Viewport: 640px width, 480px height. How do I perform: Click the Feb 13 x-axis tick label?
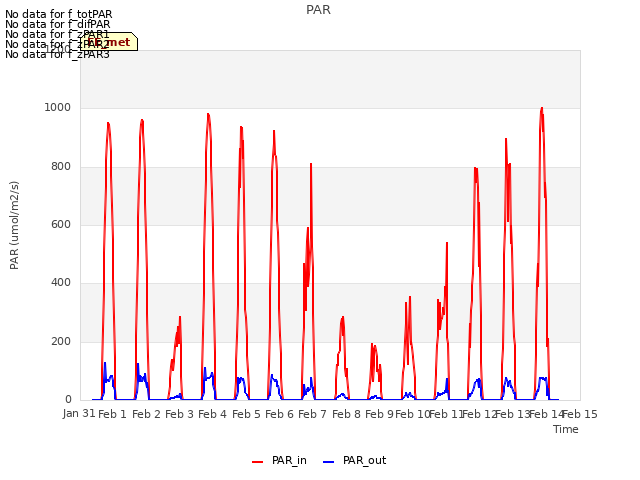point(513,414)
